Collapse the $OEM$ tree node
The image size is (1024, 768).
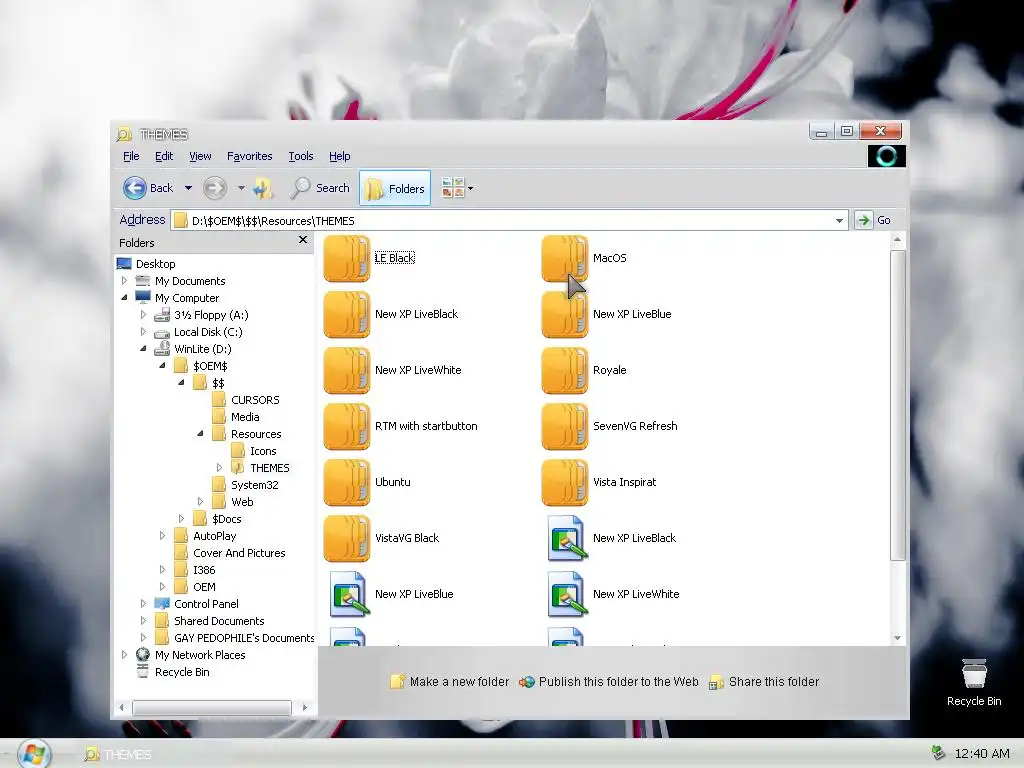[162, 366]
